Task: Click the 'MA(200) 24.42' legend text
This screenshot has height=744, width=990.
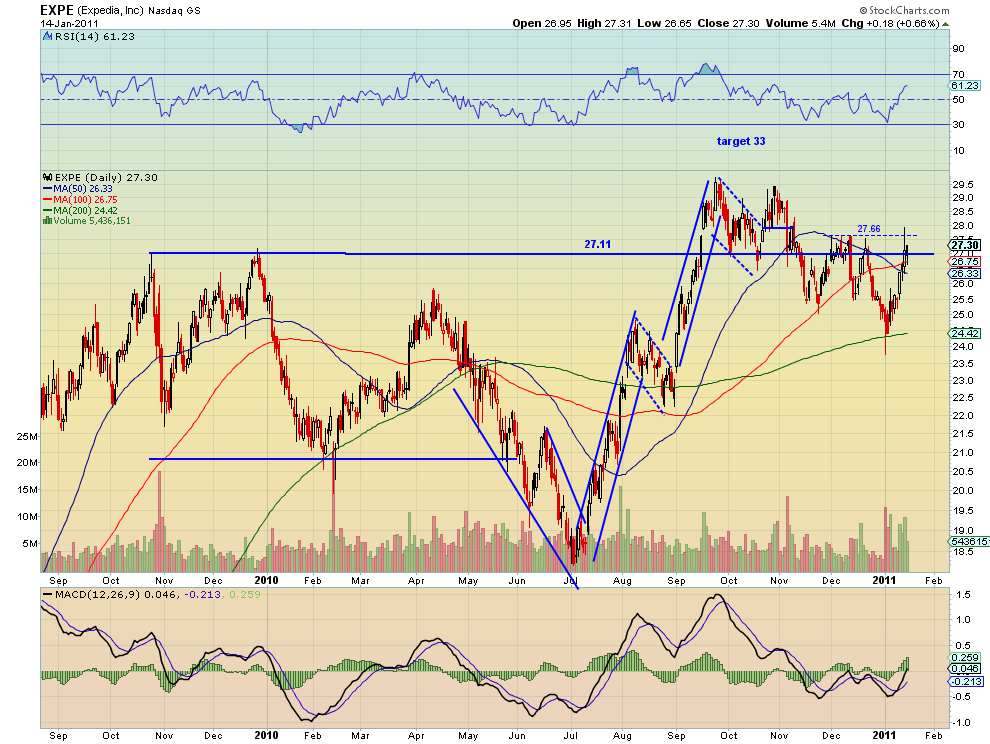Action: [85, 210]
